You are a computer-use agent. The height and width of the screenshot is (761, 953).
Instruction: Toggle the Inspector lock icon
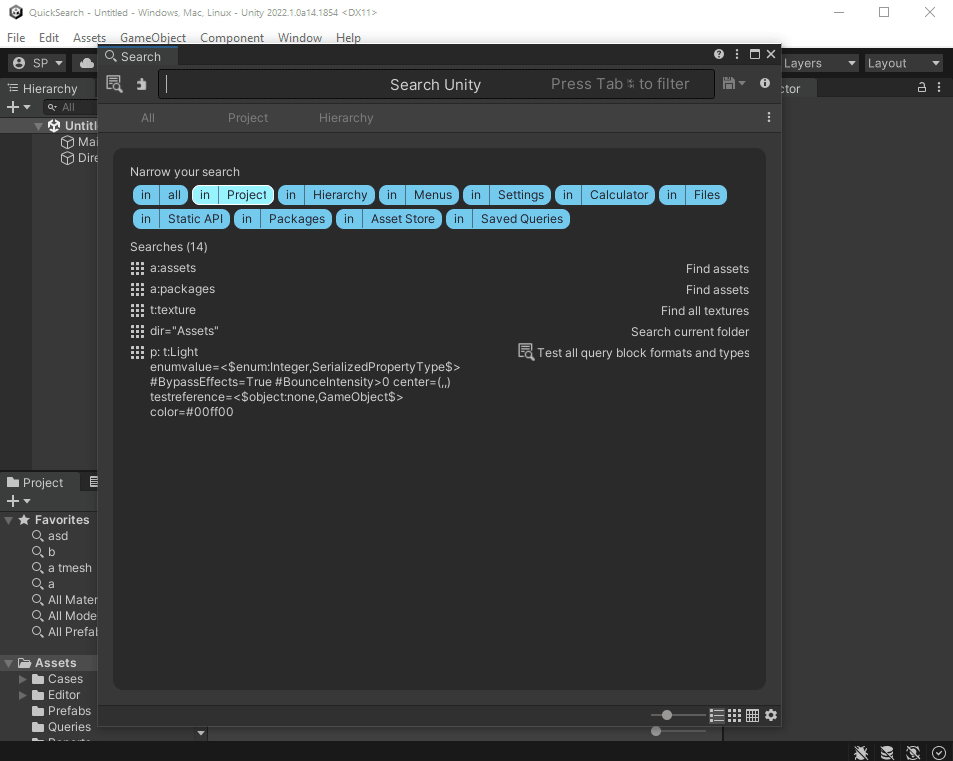pos(921,88)
